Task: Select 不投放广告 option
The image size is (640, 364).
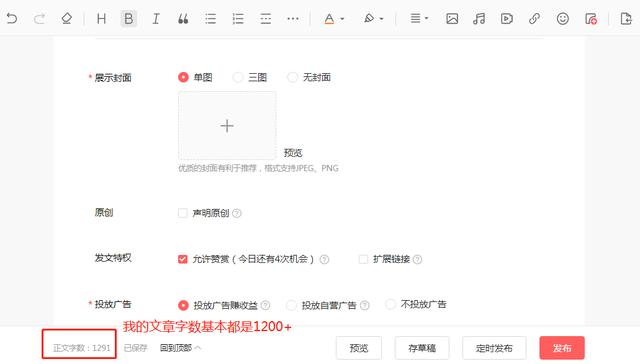Action: click(390, 304)
